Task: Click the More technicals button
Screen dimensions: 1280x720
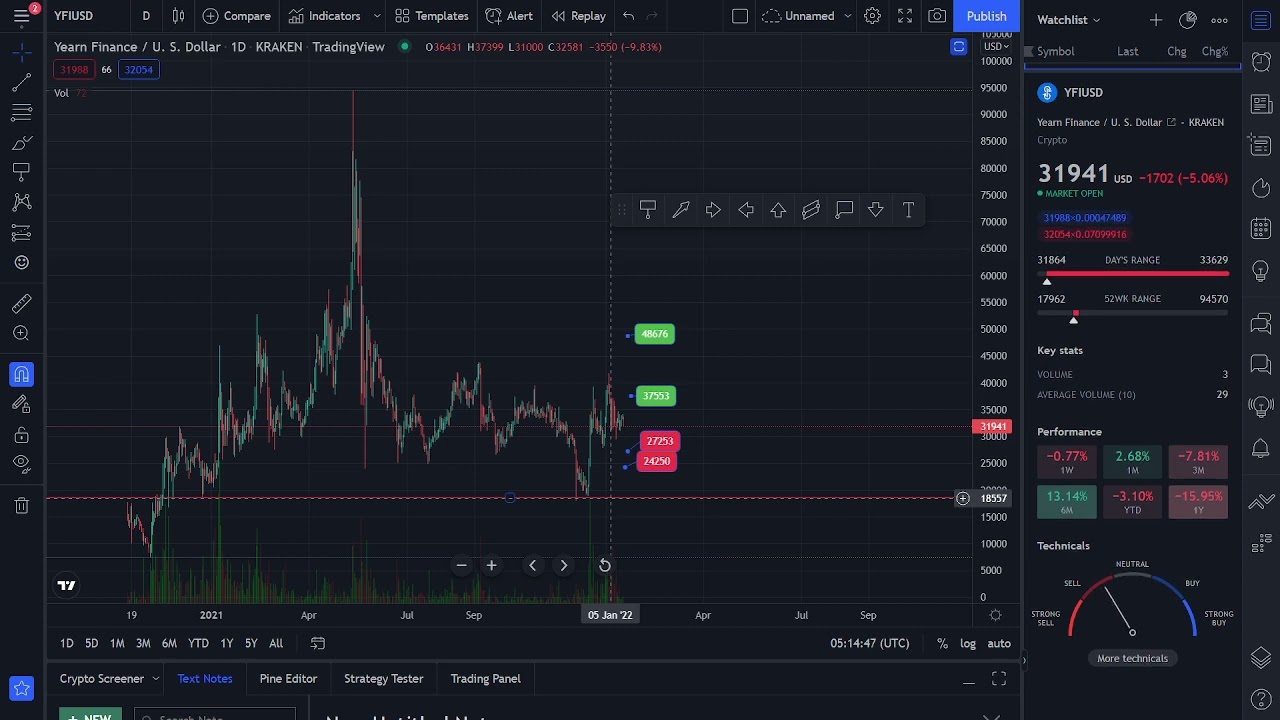Action: pyautogui.click(x=1132, y=658)
